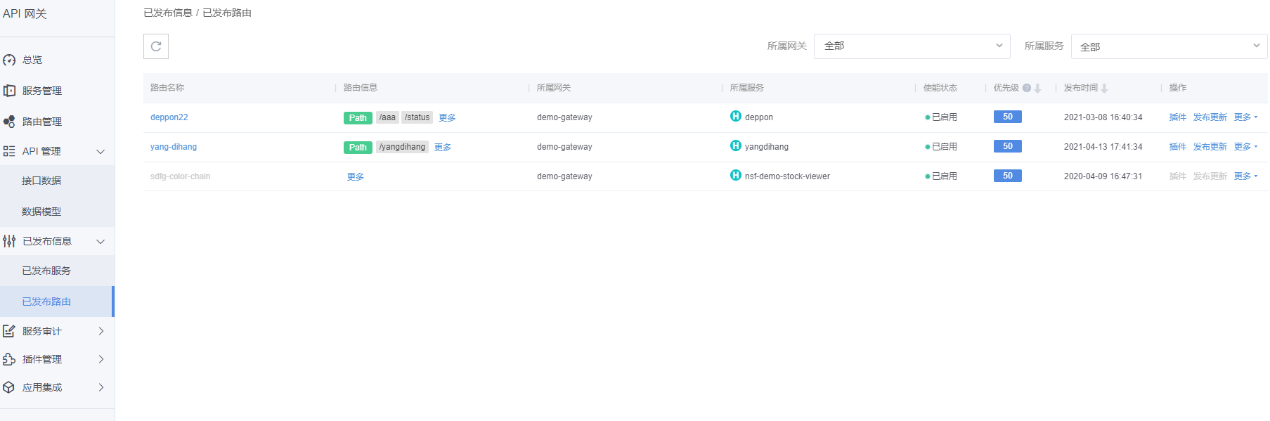The width and height of the screenshot is (1270, 421).
Task: Click the help icon beside 优先级 header
Action: click(x=1027, y=88)
